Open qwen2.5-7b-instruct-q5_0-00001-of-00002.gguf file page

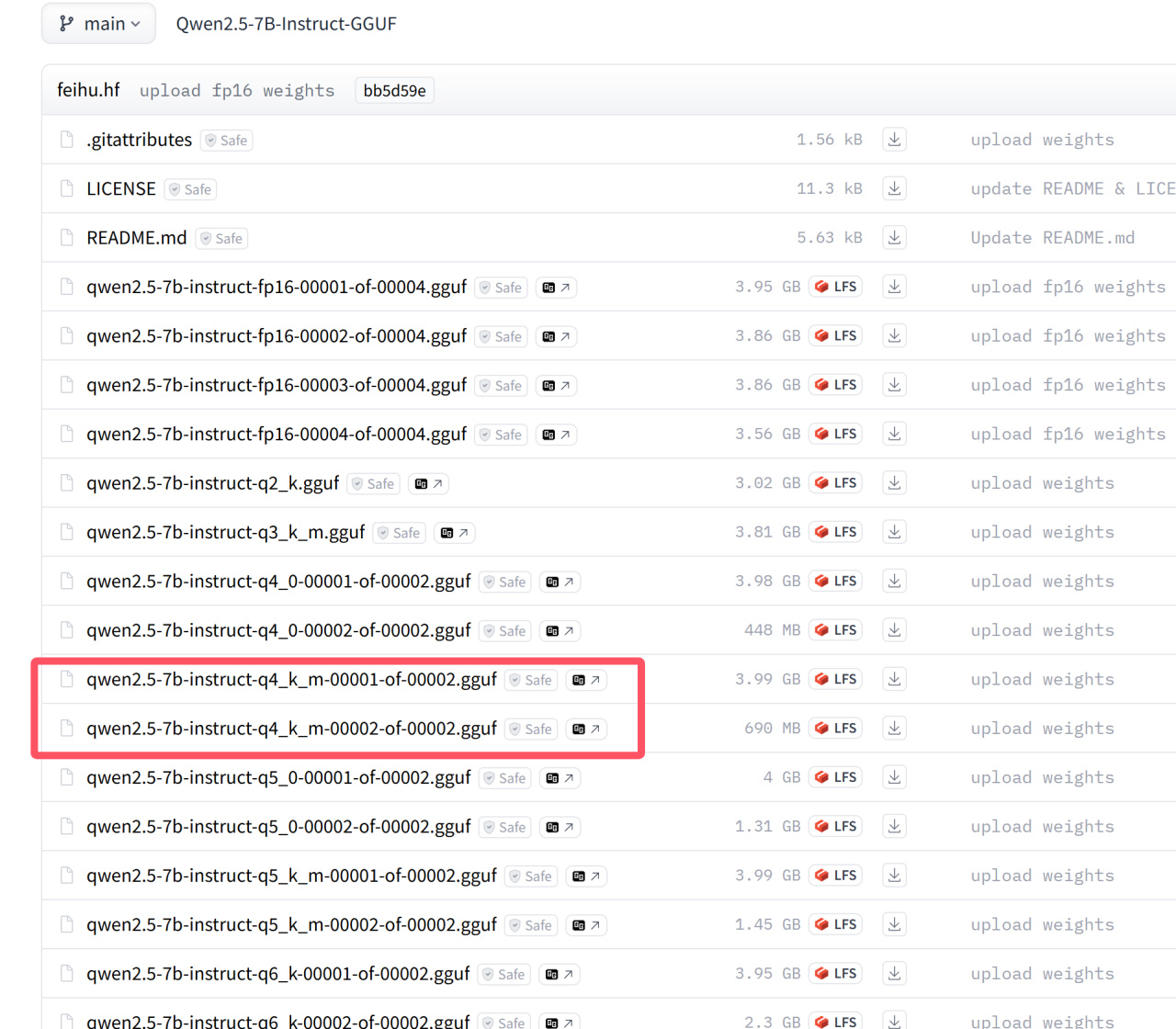pyautogui.click(x=278, y=778)
